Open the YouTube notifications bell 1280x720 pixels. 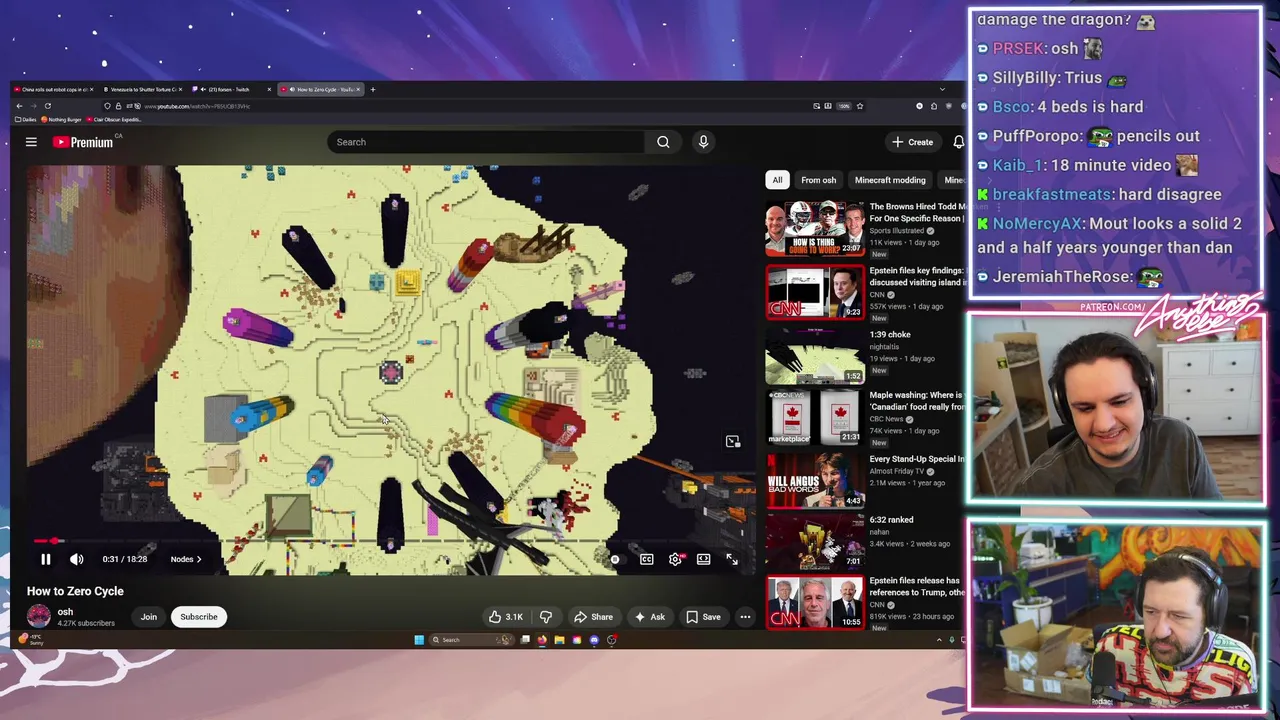pos(958,142)
